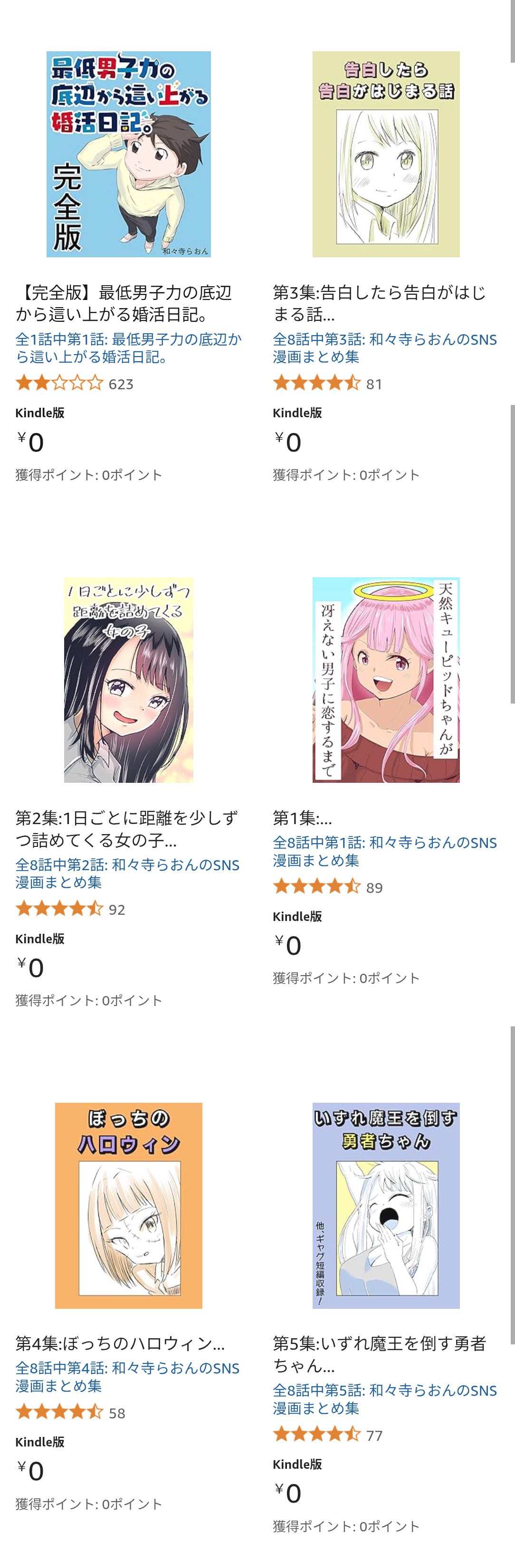Open title 【完全版】最低男子力の底辺から這い上がる婚活日記。

(x=124, y=304)
